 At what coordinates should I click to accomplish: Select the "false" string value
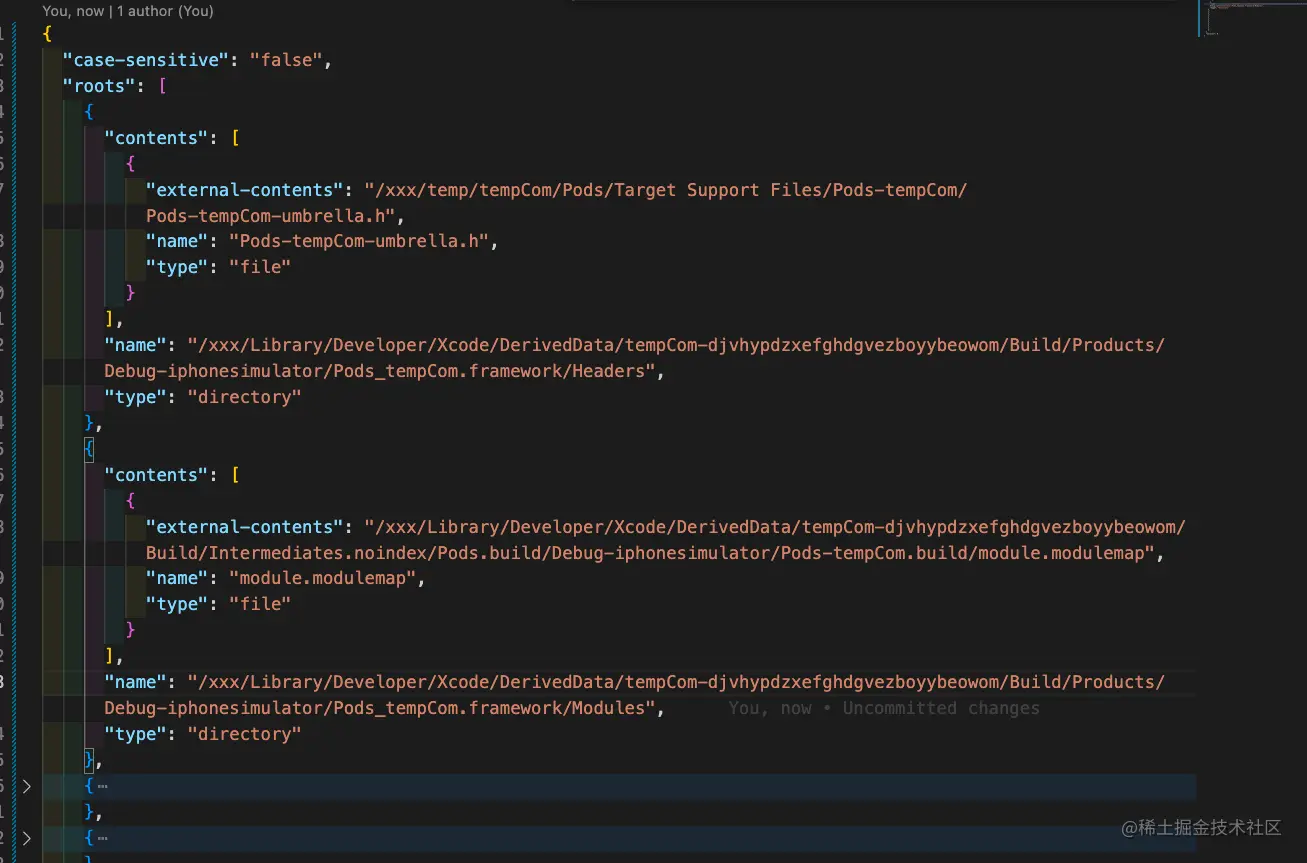(x=288, y=60)
